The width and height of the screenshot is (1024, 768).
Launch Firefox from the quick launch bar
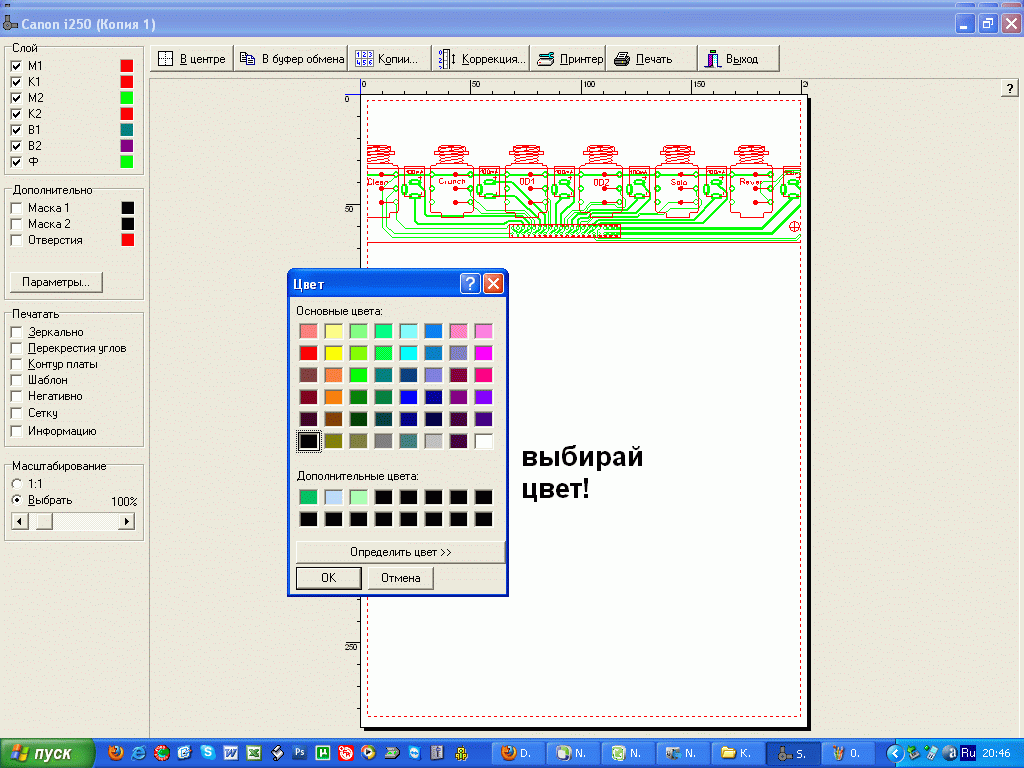[x=116, y=753]
